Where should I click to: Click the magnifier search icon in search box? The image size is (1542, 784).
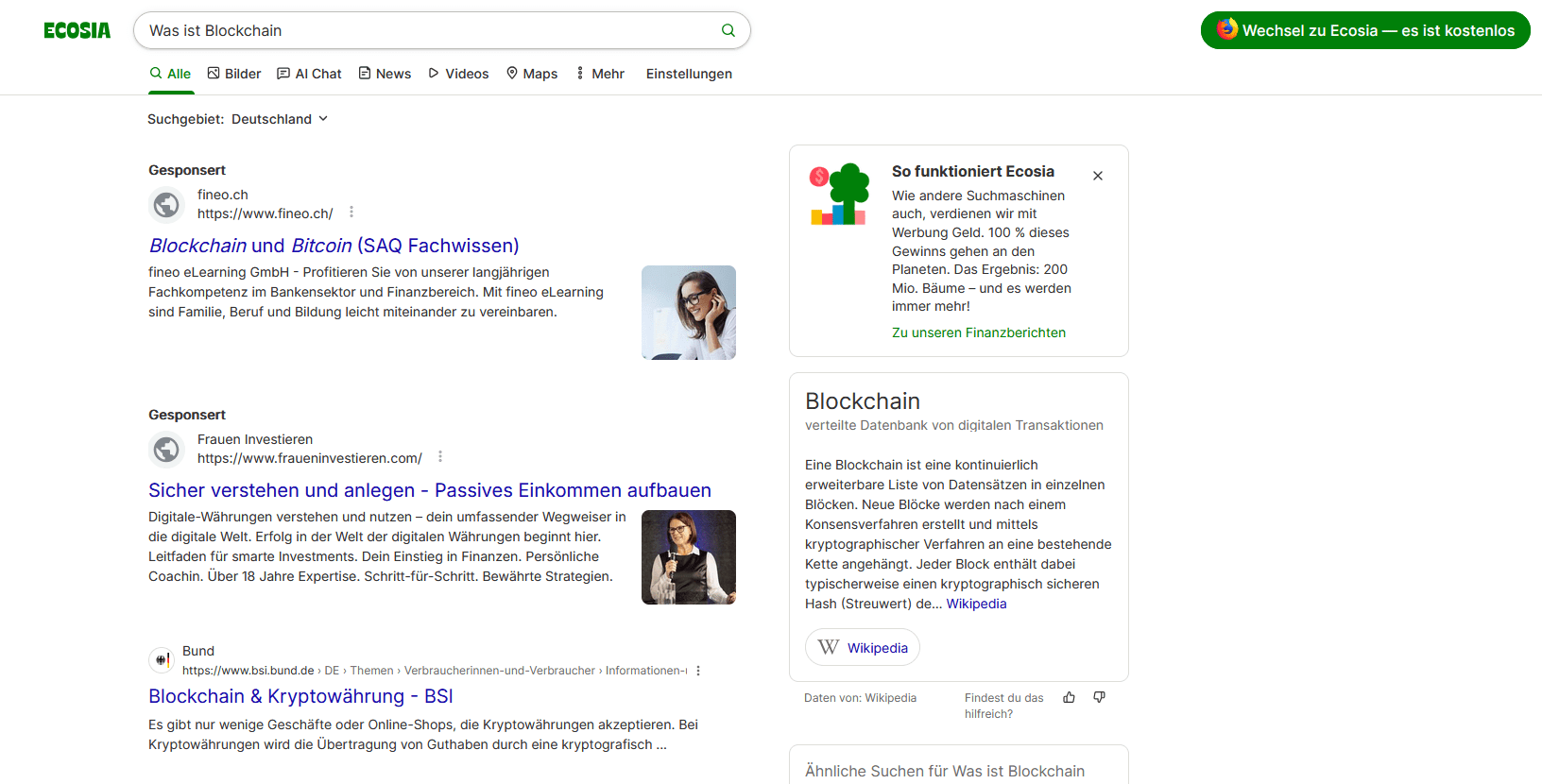(x=728, y=30)
